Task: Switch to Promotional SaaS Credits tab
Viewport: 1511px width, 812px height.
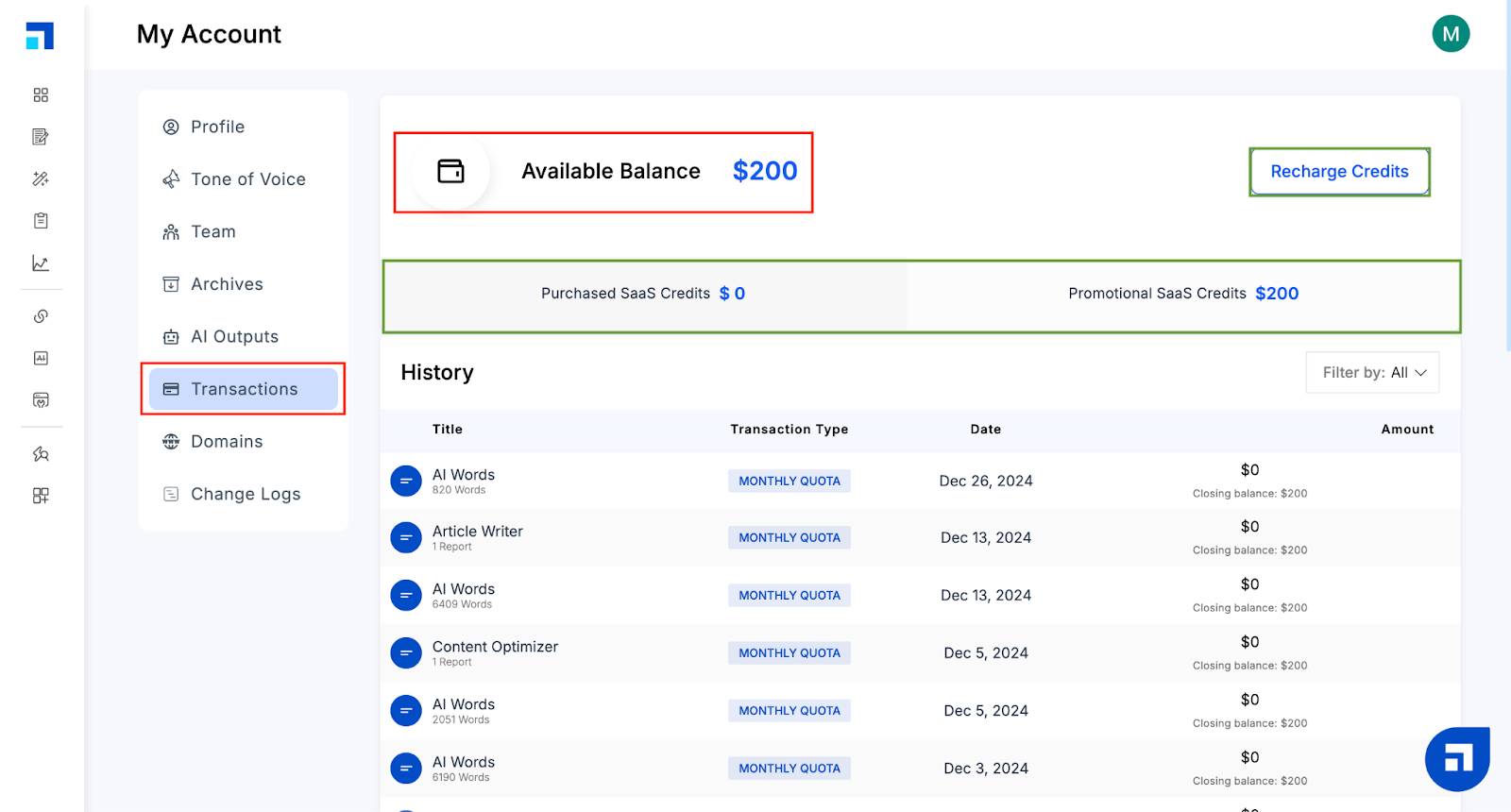Action: (x=1183, y=294)
